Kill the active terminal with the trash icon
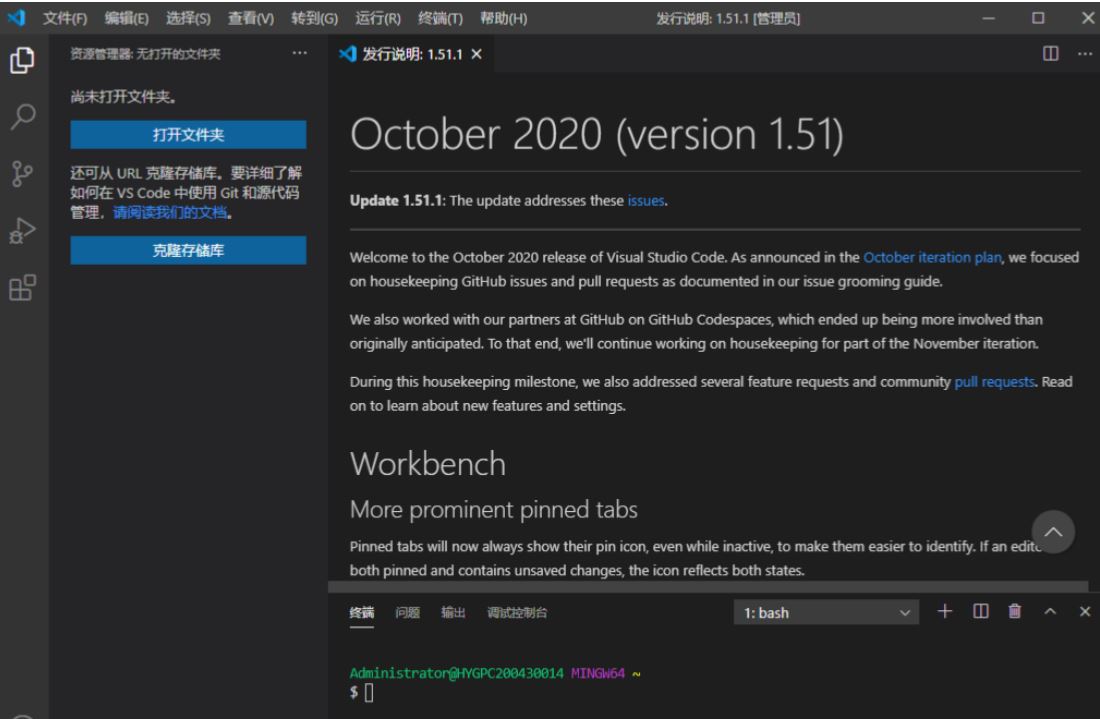Image resolution: width=1100 pixels, height=719 pixels. [1017, 612]
